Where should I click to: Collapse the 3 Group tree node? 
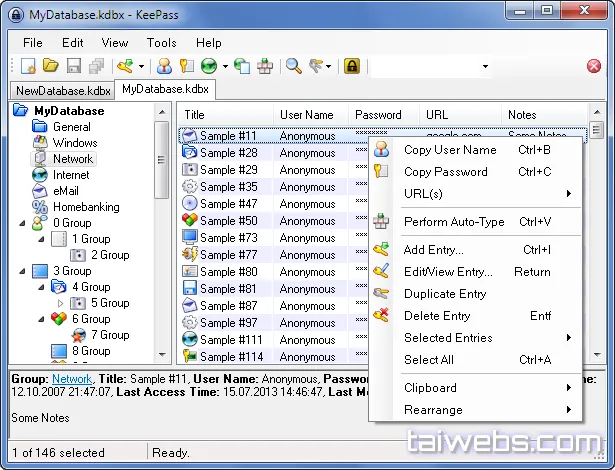(x=22, y=271)
